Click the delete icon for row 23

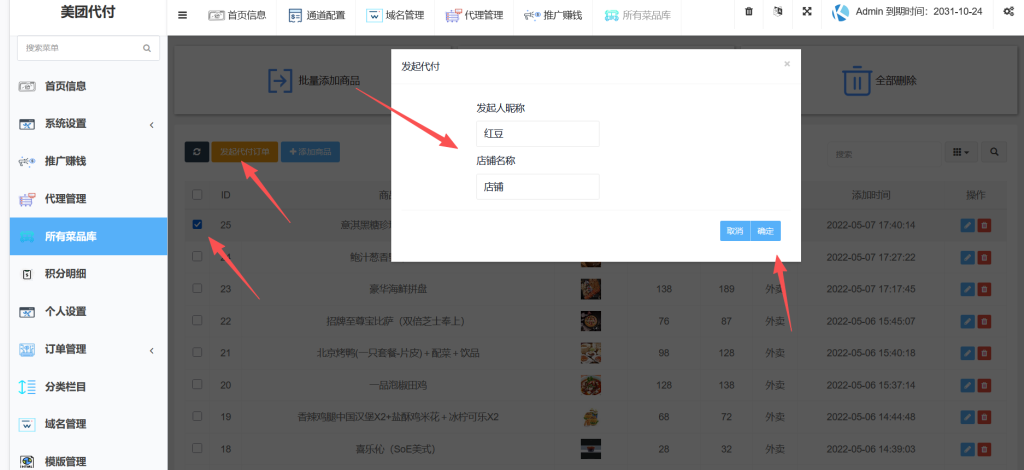(984, 289)
